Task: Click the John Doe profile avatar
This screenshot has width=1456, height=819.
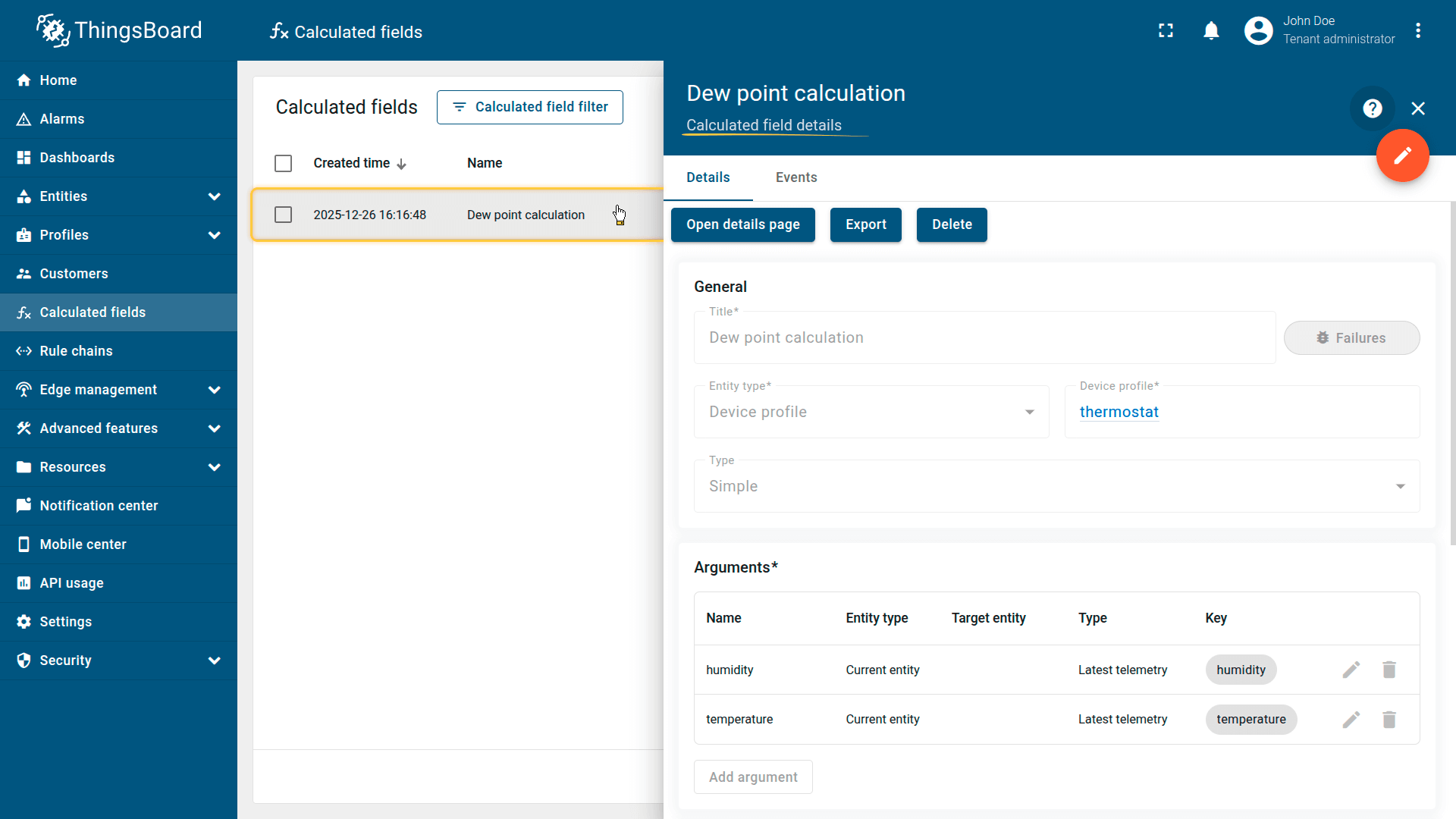Action: (1258, 30)
